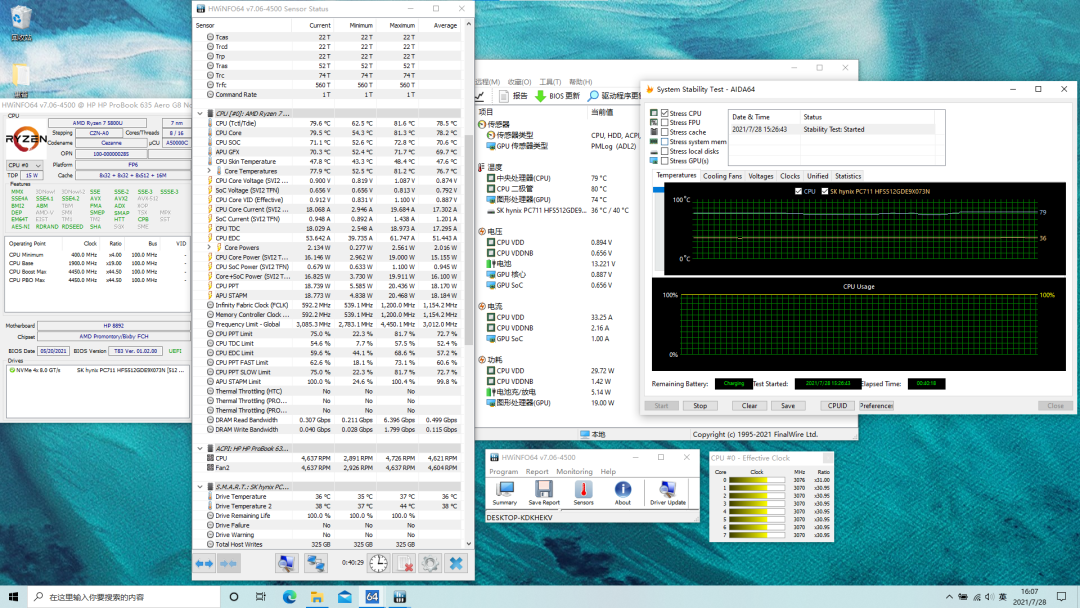Collapse the CPU [#0] AMD Ryzen sensor group
Image resolution: width=1080 pixels, height=608 pixels.
(x=200, y=114)
